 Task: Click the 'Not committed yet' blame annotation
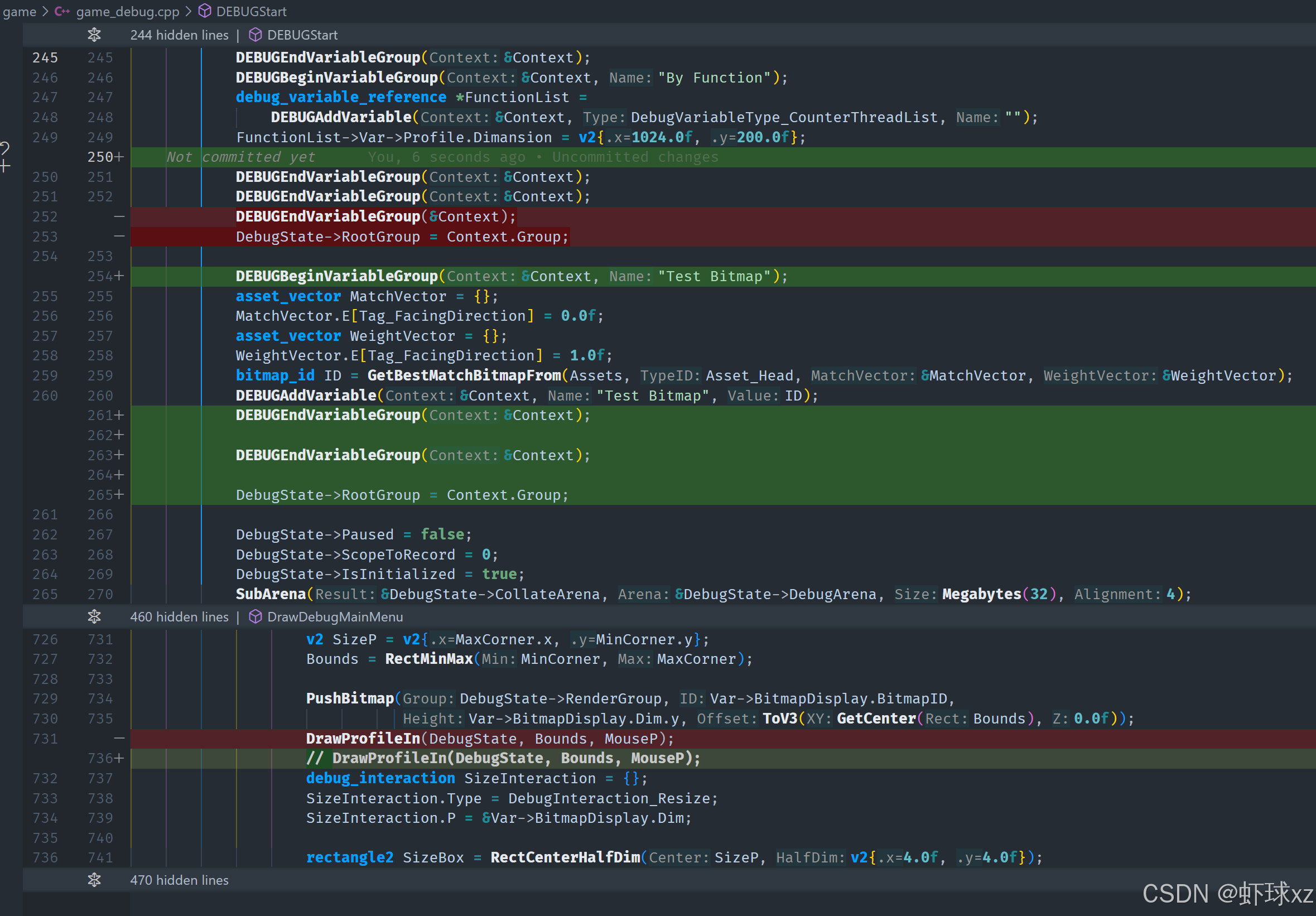point(241,157)
